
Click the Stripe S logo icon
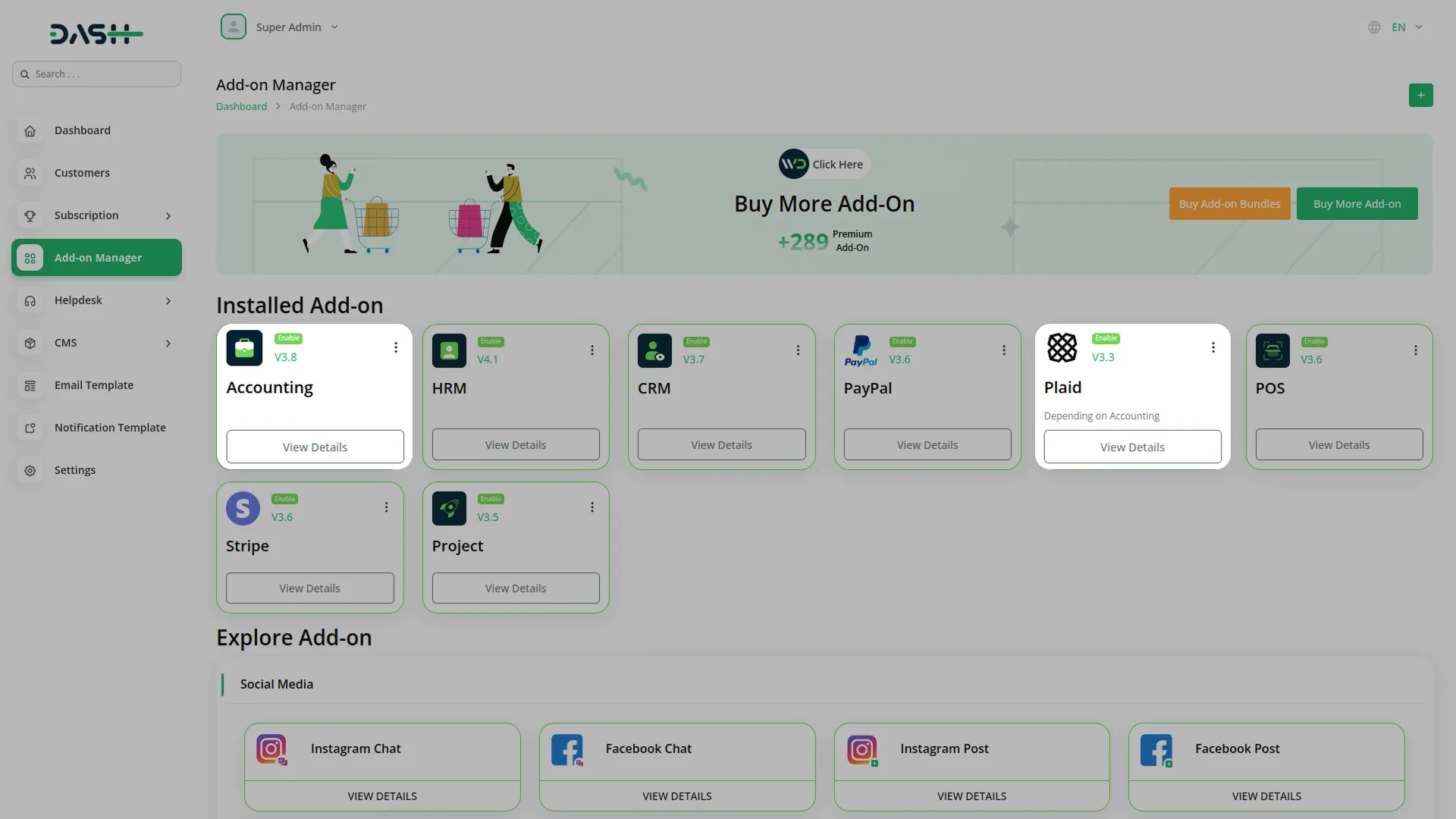point(243,508)
